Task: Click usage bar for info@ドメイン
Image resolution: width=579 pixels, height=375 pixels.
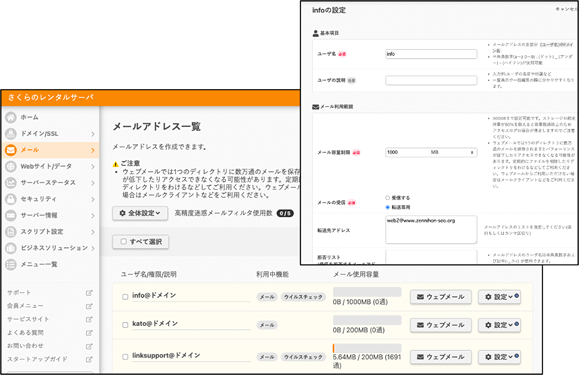Action: [367, 292]
